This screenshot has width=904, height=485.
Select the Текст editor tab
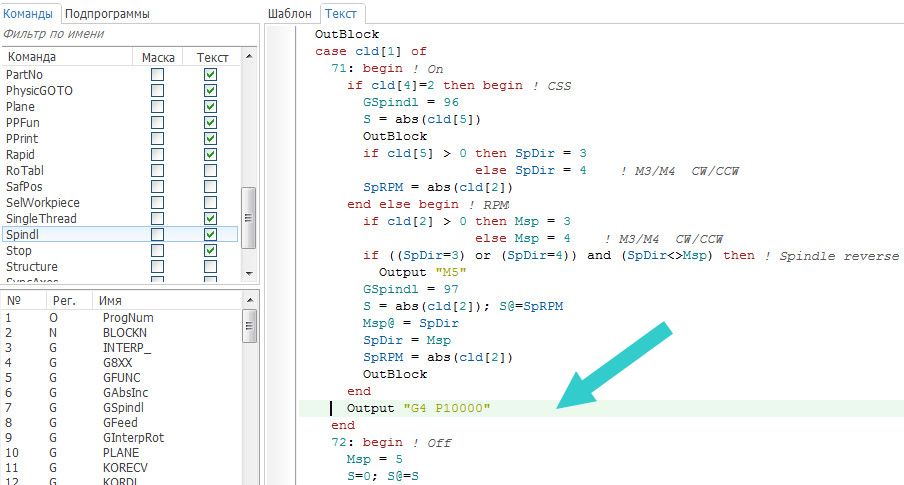click(341, 13)
